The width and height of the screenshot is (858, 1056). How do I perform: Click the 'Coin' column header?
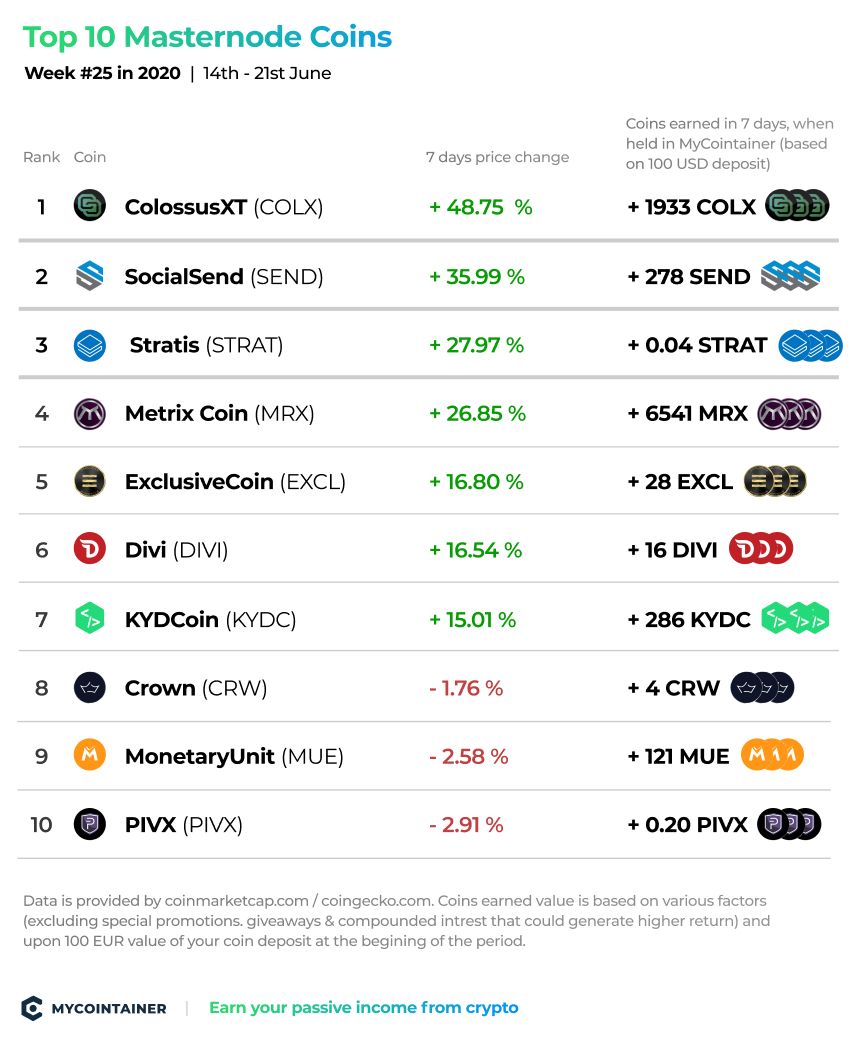(x=90, y=157)
